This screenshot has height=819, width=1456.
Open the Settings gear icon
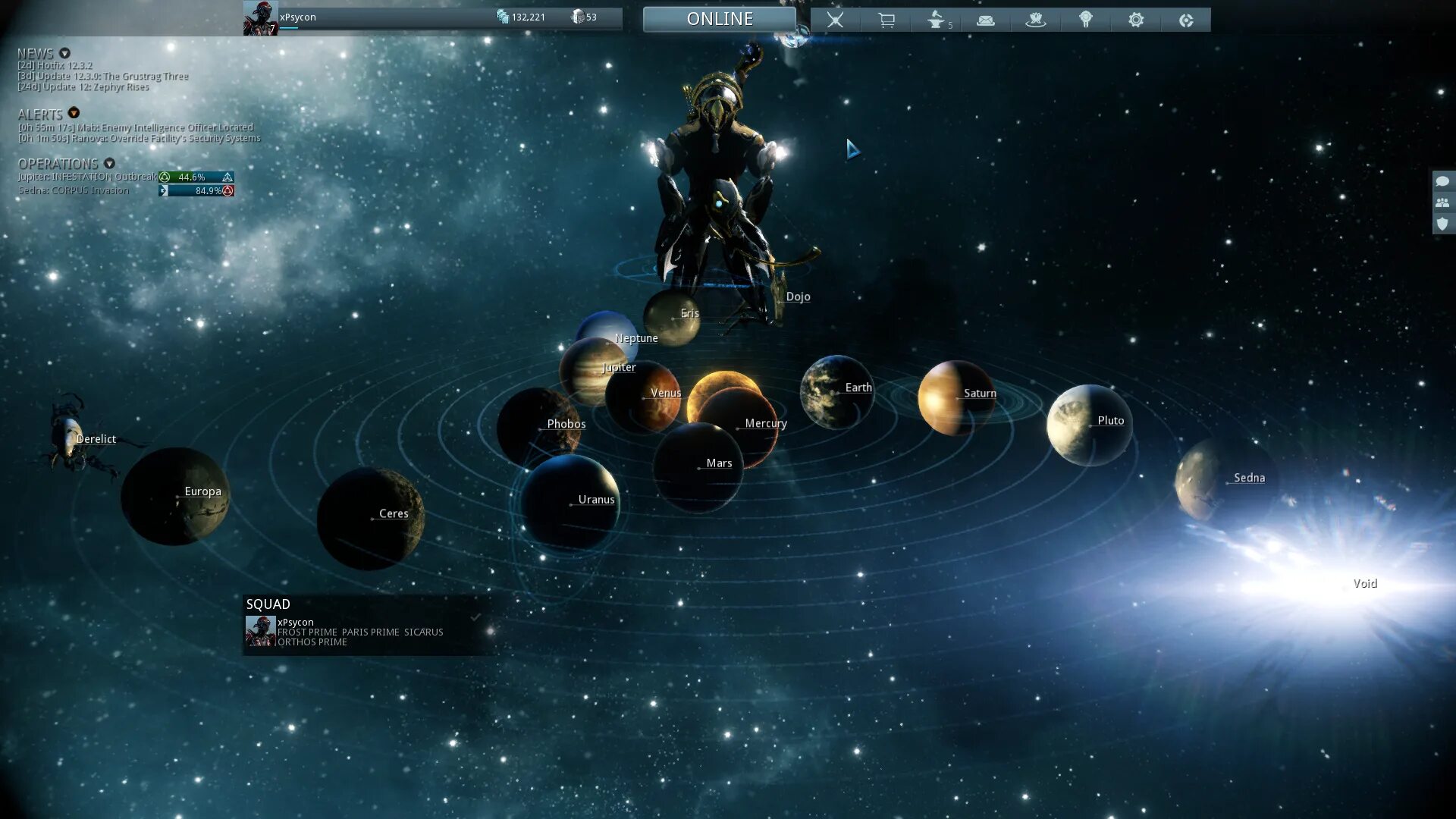1135,20
